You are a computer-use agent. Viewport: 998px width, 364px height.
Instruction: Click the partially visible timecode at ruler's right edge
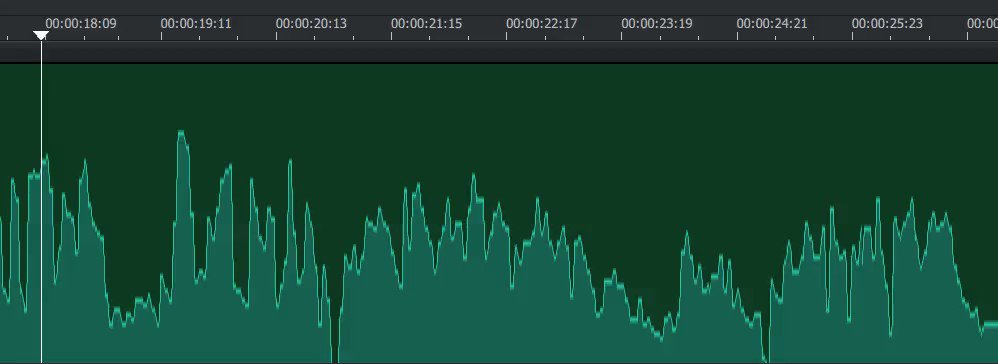point(982,24)
